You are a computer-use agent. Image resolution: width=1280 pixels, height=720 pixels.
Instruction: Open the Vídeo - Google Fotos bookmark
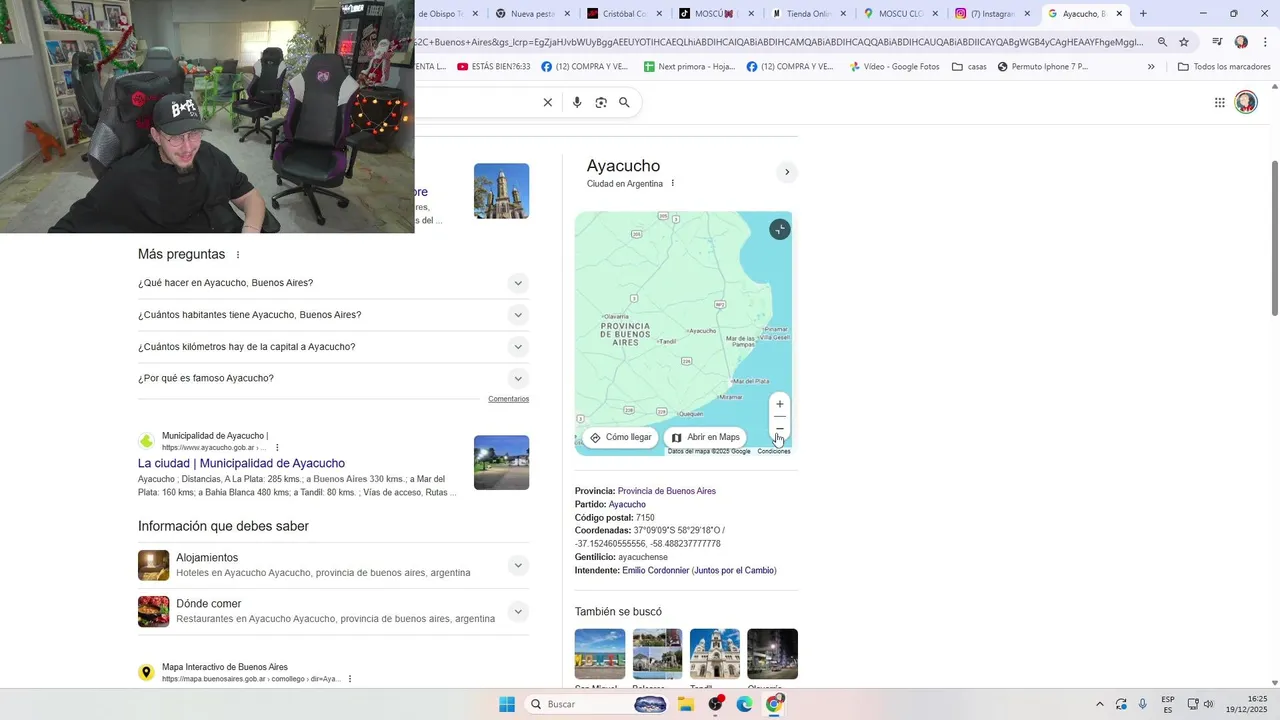coord(894,67)
